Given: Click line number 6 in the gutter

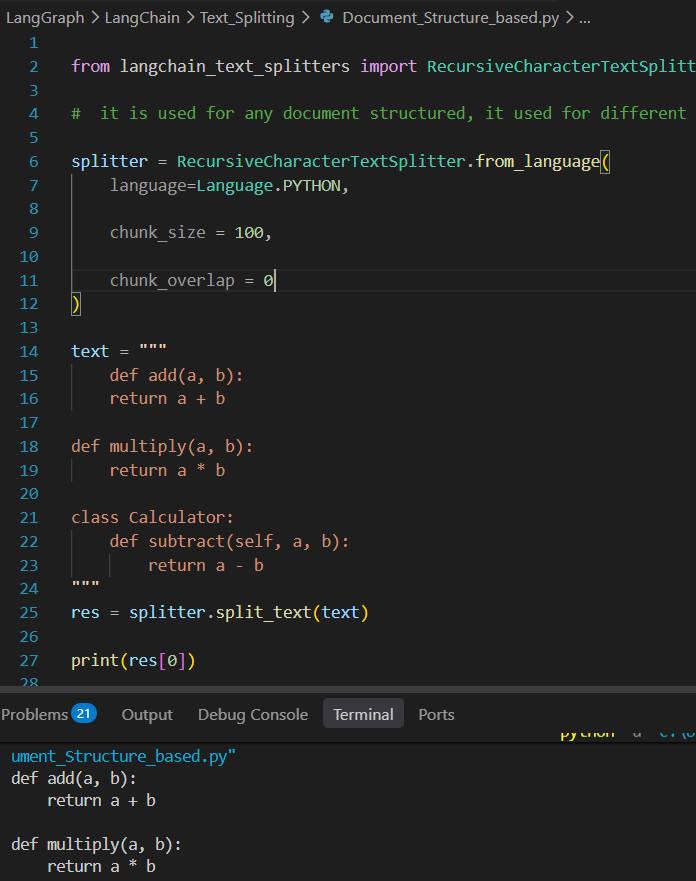Looking at the screenshot, I should (x=34, y=162).
